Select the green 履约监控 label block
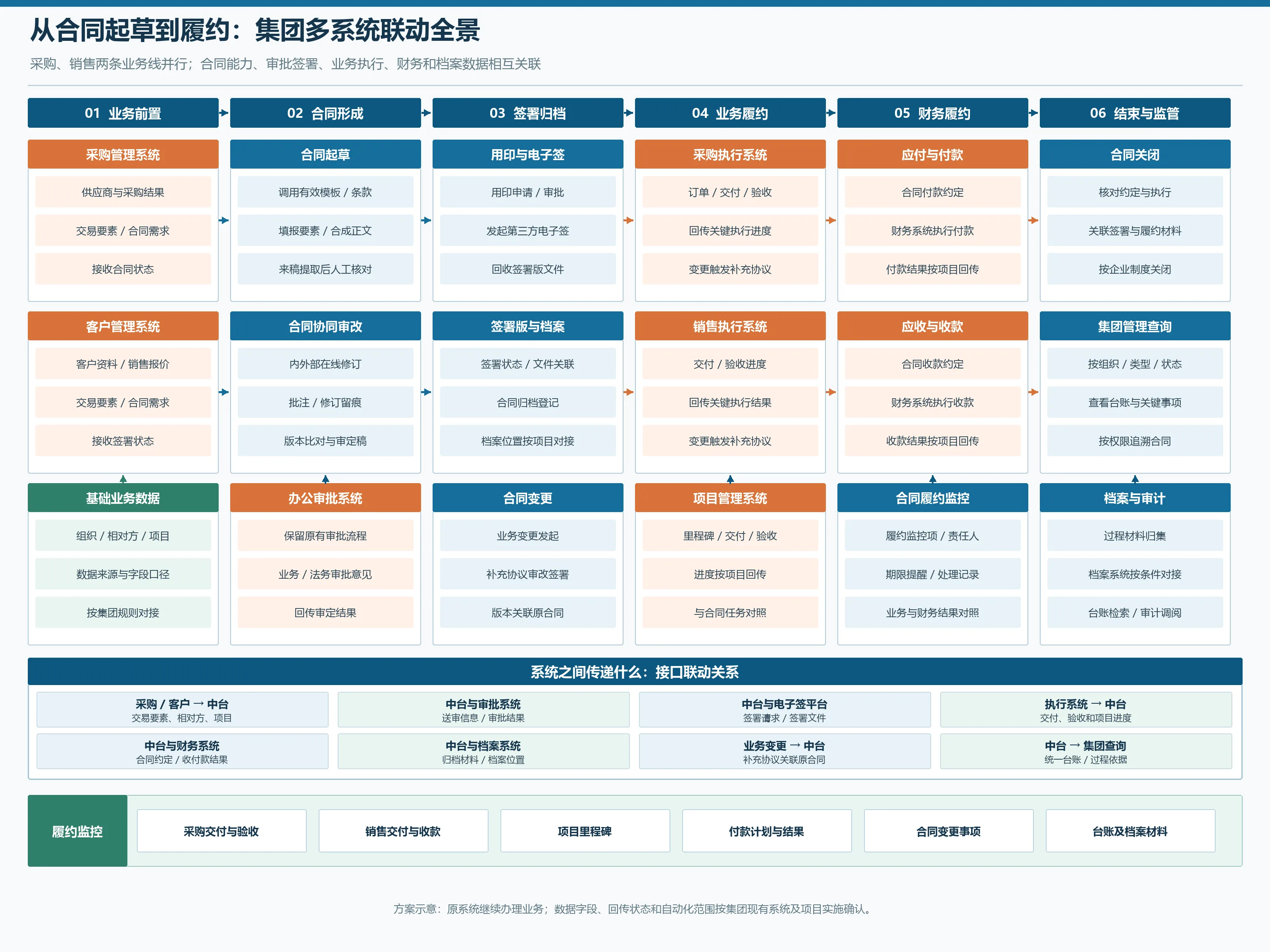The height and width of the screenshot is (952, 1270). coord(77,831)
